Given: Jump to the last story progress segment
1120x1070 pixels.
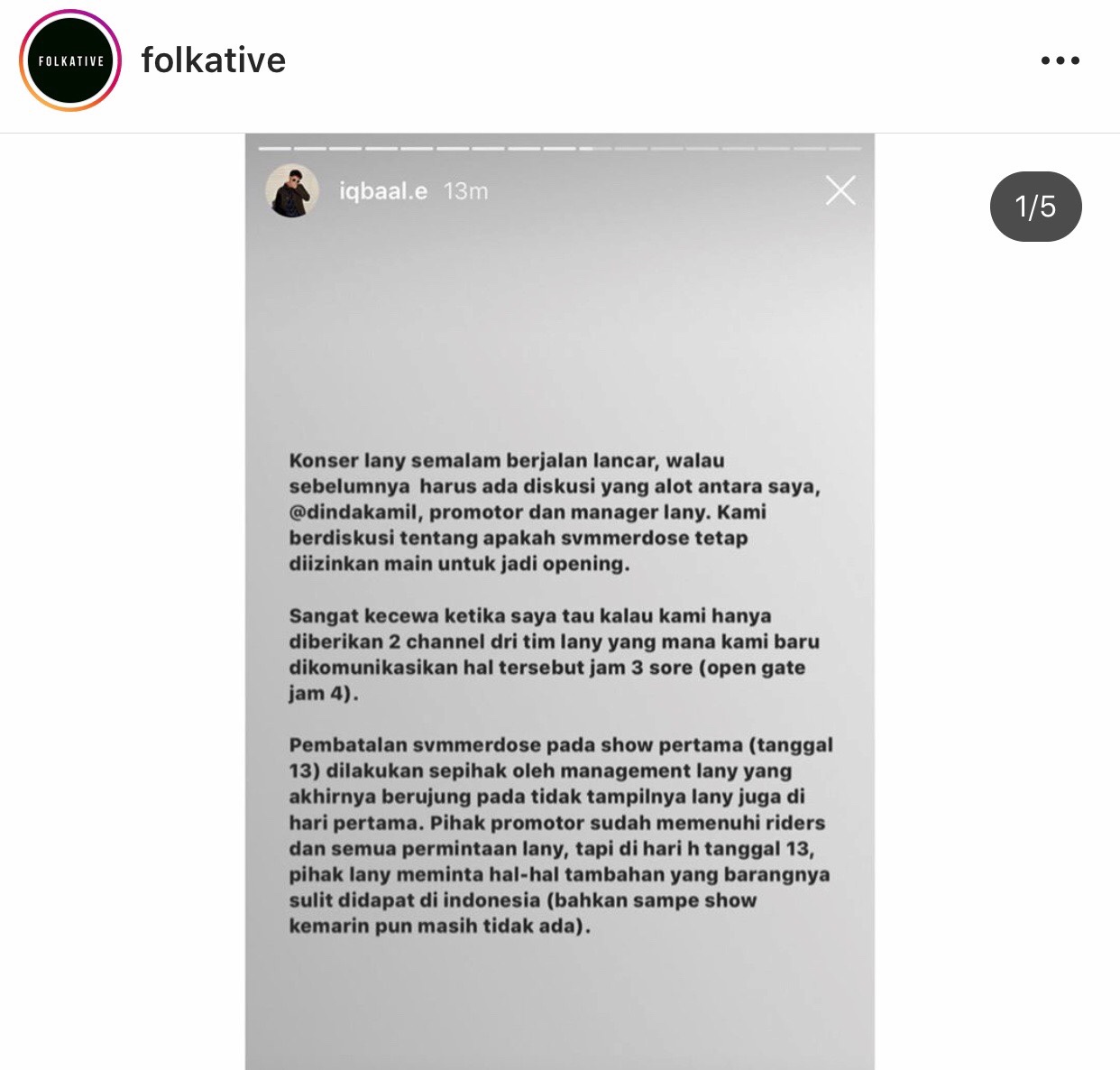Looking at the screenshot, I should point(845,148).
